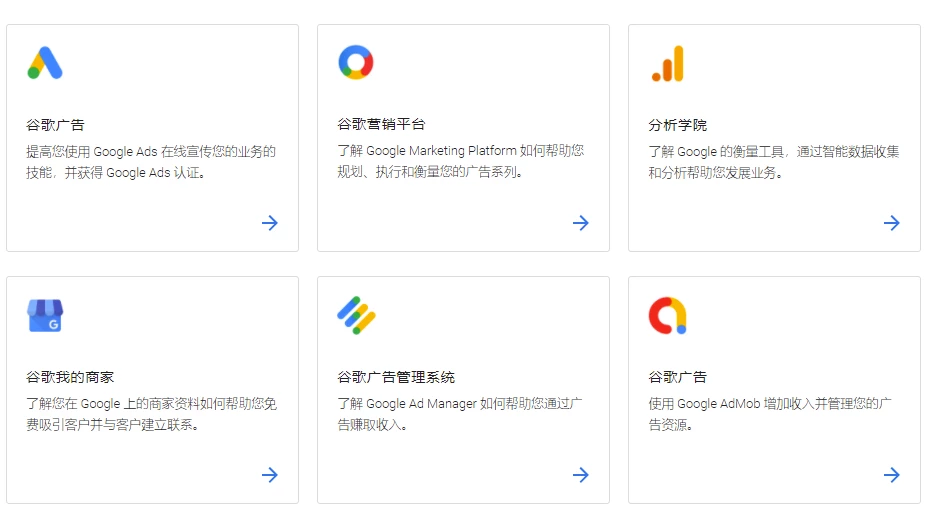Open 谷歌广告 Google Ads card via its arrow
Screen dimensions: 939x515
pyautogui.click(x=270, y=223)
